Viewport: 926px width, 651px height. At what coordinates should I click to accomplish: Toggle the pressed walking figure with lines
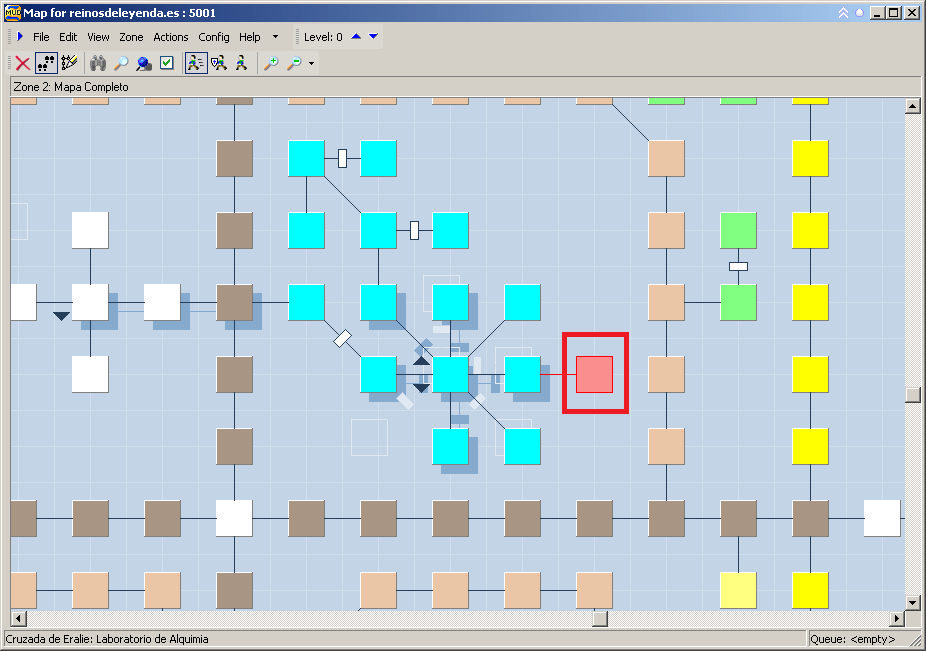(195, 63)
